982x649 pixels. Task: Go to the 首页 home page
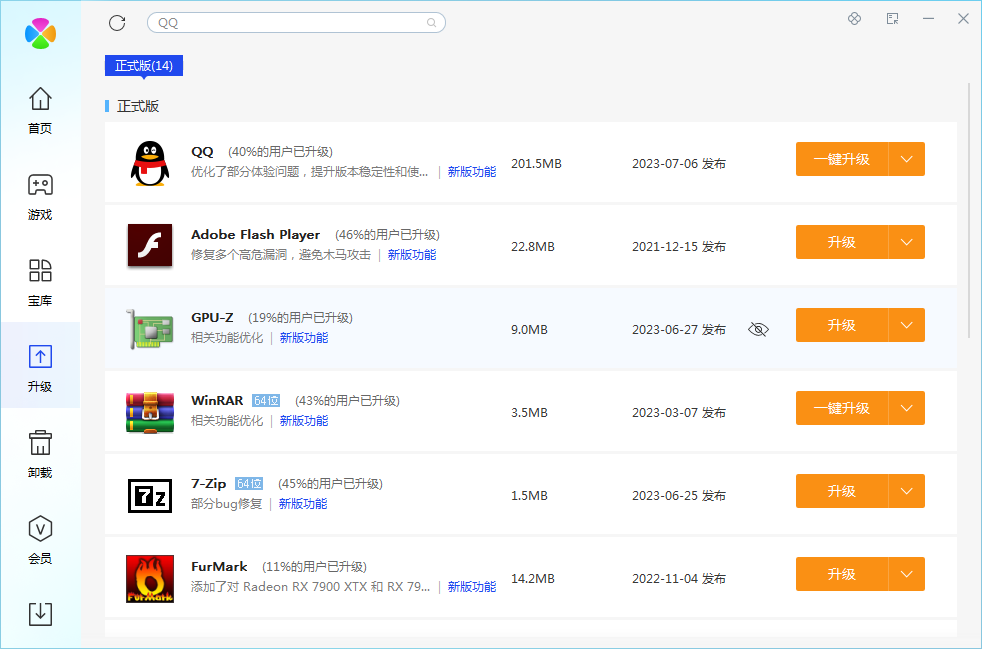coord(40,110)
